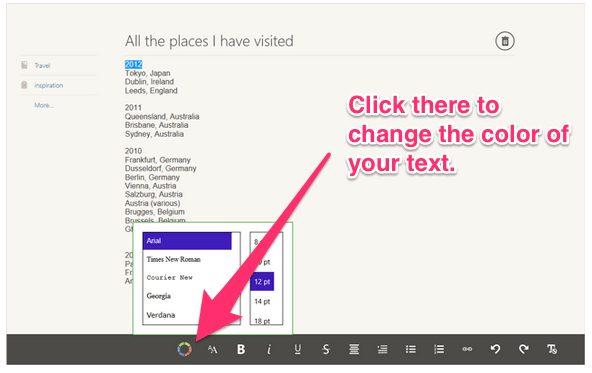Choose Verdana font
Screen dimensions: 592x373
(x=161, y=315)
